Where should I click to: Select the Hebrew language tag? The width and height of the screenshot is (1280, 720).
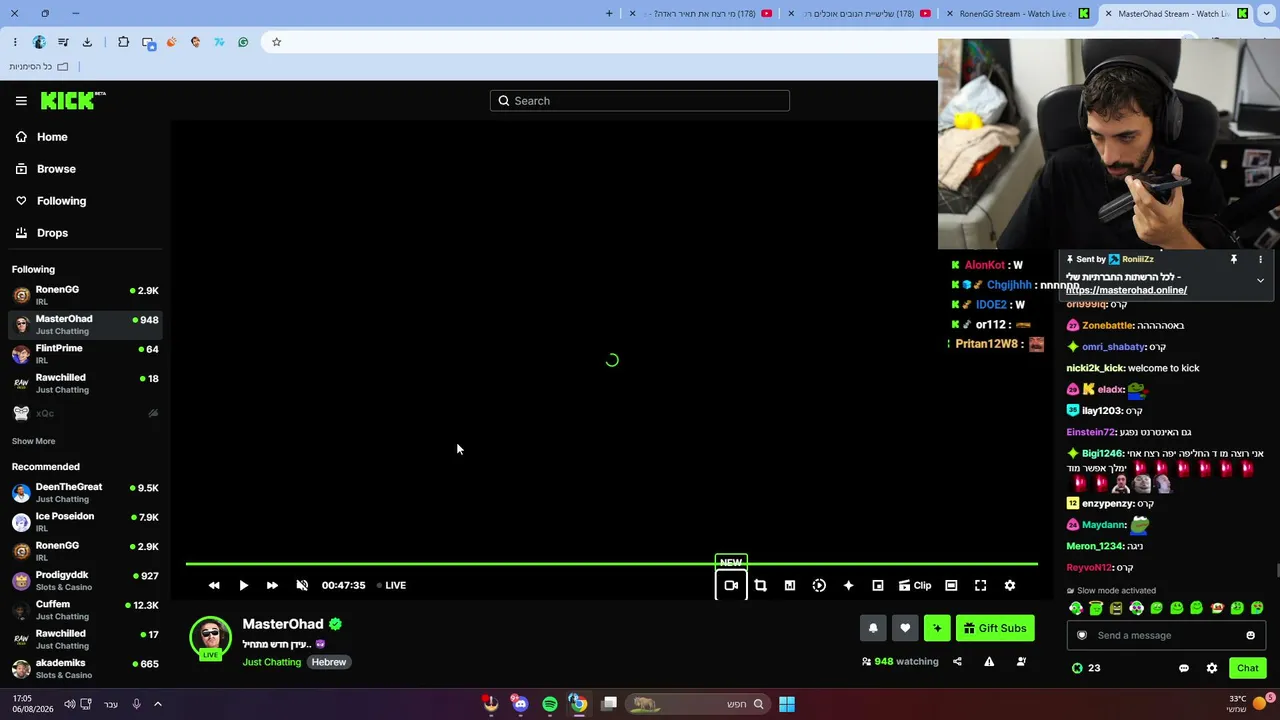(x=328, y=662)
